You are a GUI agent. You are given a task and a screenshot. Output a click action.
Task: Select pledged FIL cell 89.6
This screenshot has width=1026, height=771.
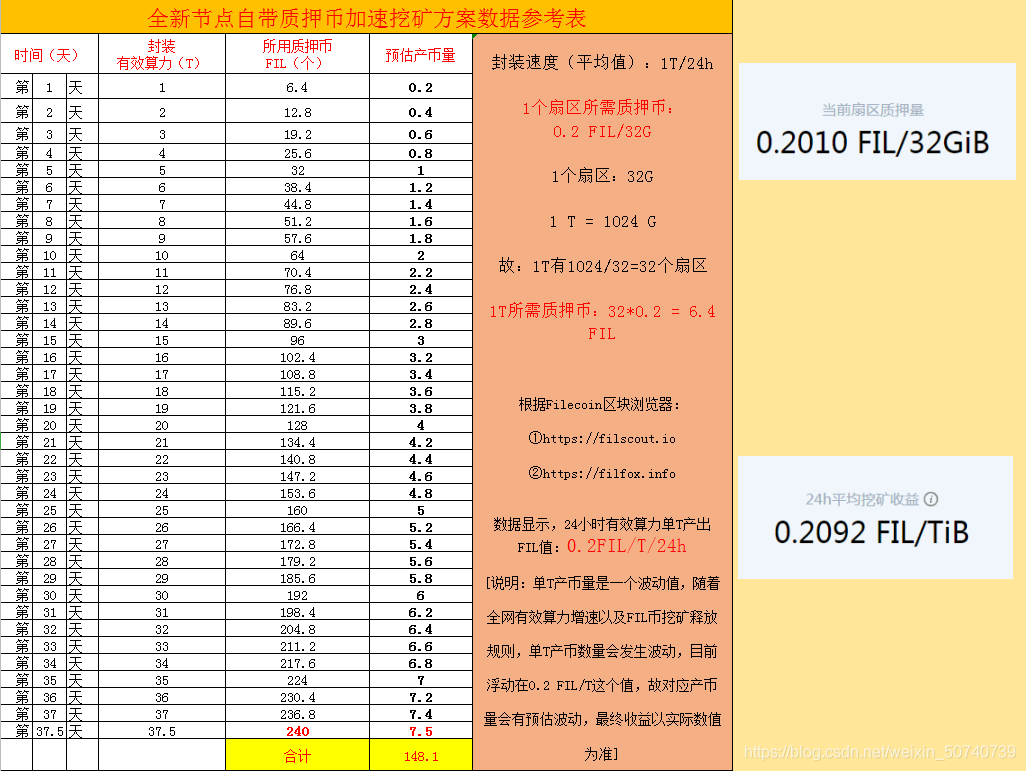point(297,323)
